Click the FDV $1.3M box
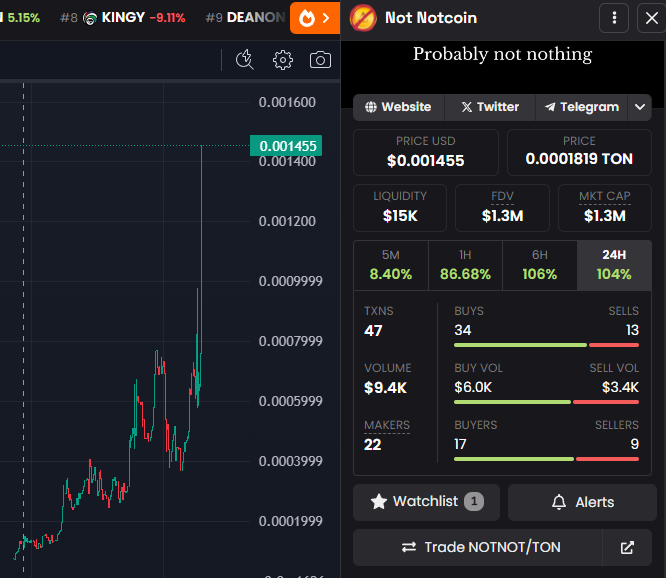 point(502,208)
